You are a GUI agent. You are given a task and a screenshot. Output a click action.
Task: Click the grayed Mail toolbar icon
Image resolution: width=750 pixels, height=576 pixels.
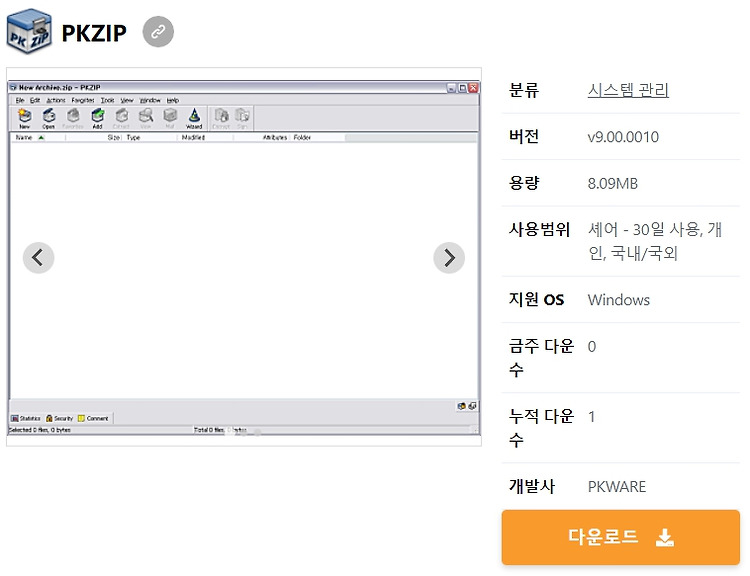coord(170,118)
